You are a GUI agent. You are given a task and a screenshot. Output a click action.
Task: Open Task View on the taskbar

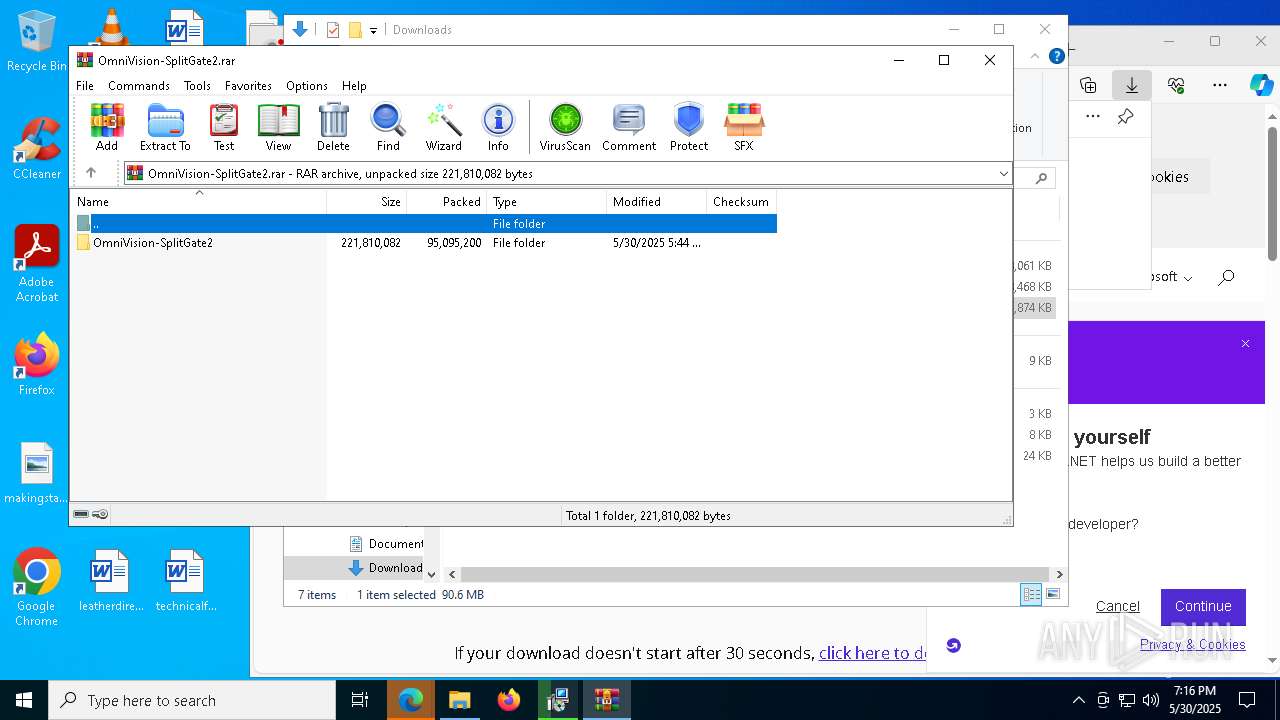(360, 700)
